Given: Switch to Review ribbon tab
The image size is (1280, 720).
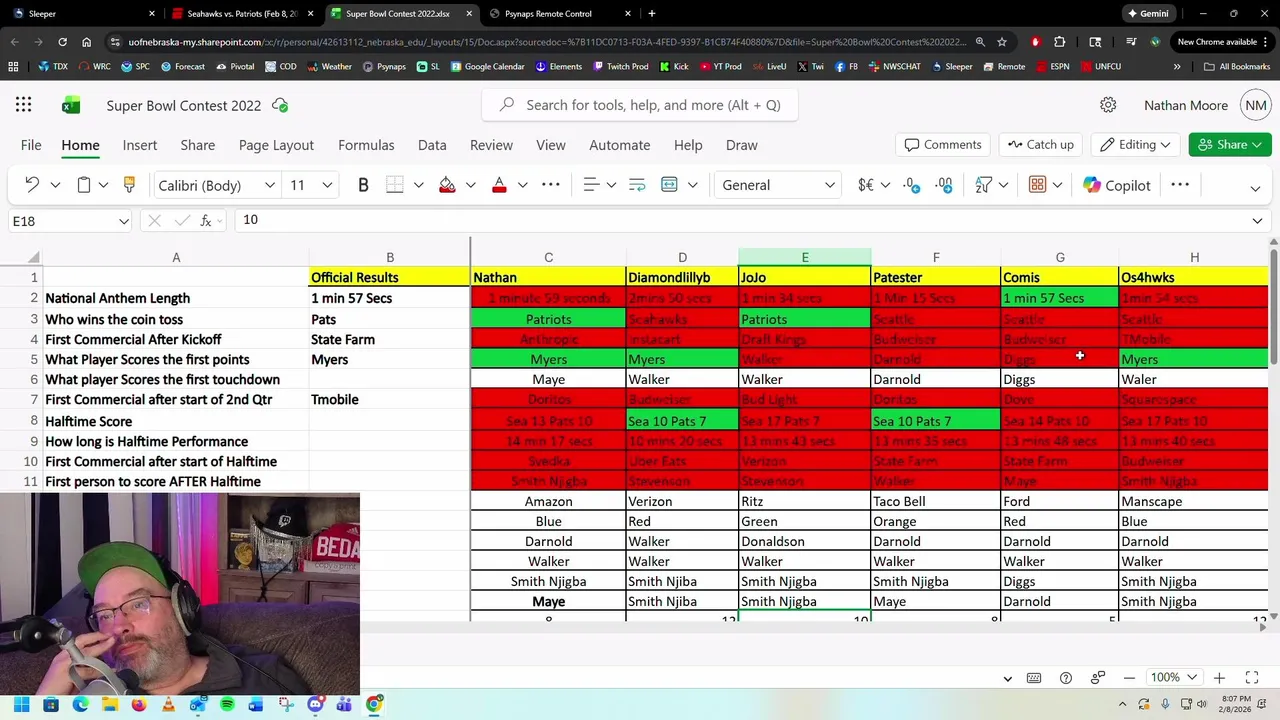Looking at the screenshot, I should click(491, 145).
